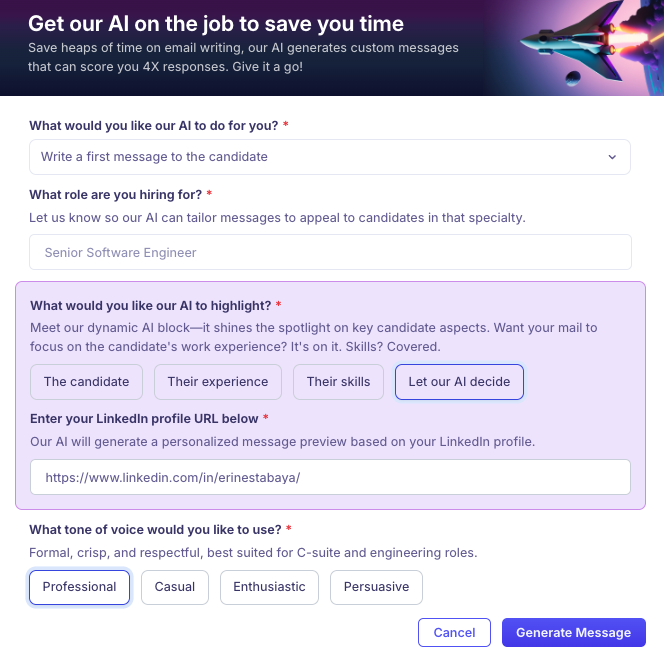The height and width of the screenshot is (664, 664).
Task: Select 'Let our AI decide' option
Action: coord(459,382)
